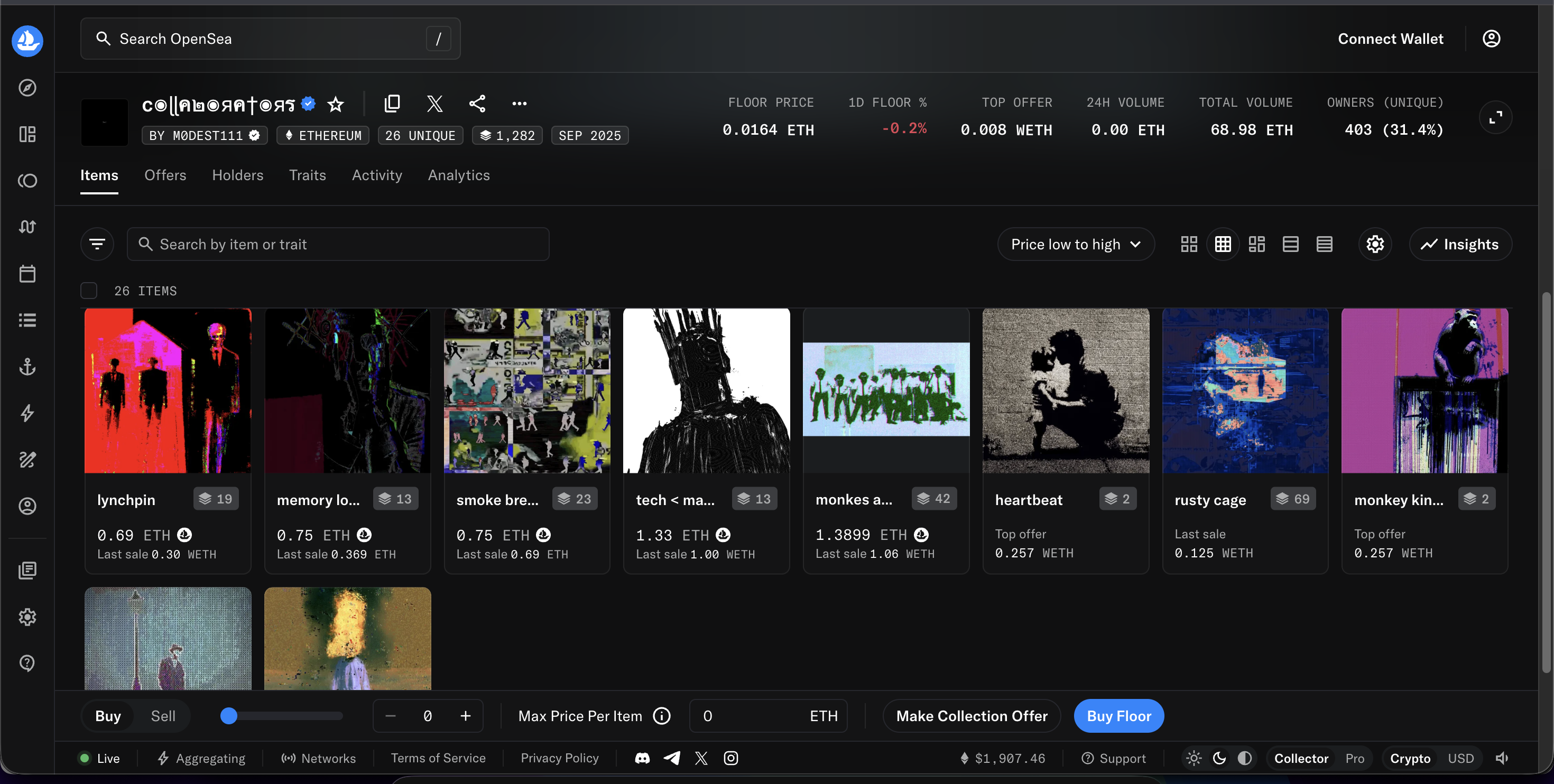This screenshot has width=1554, height=784.
Task: Open the share icon next to title
Action: pyautogui.click(x=477, y=104)
